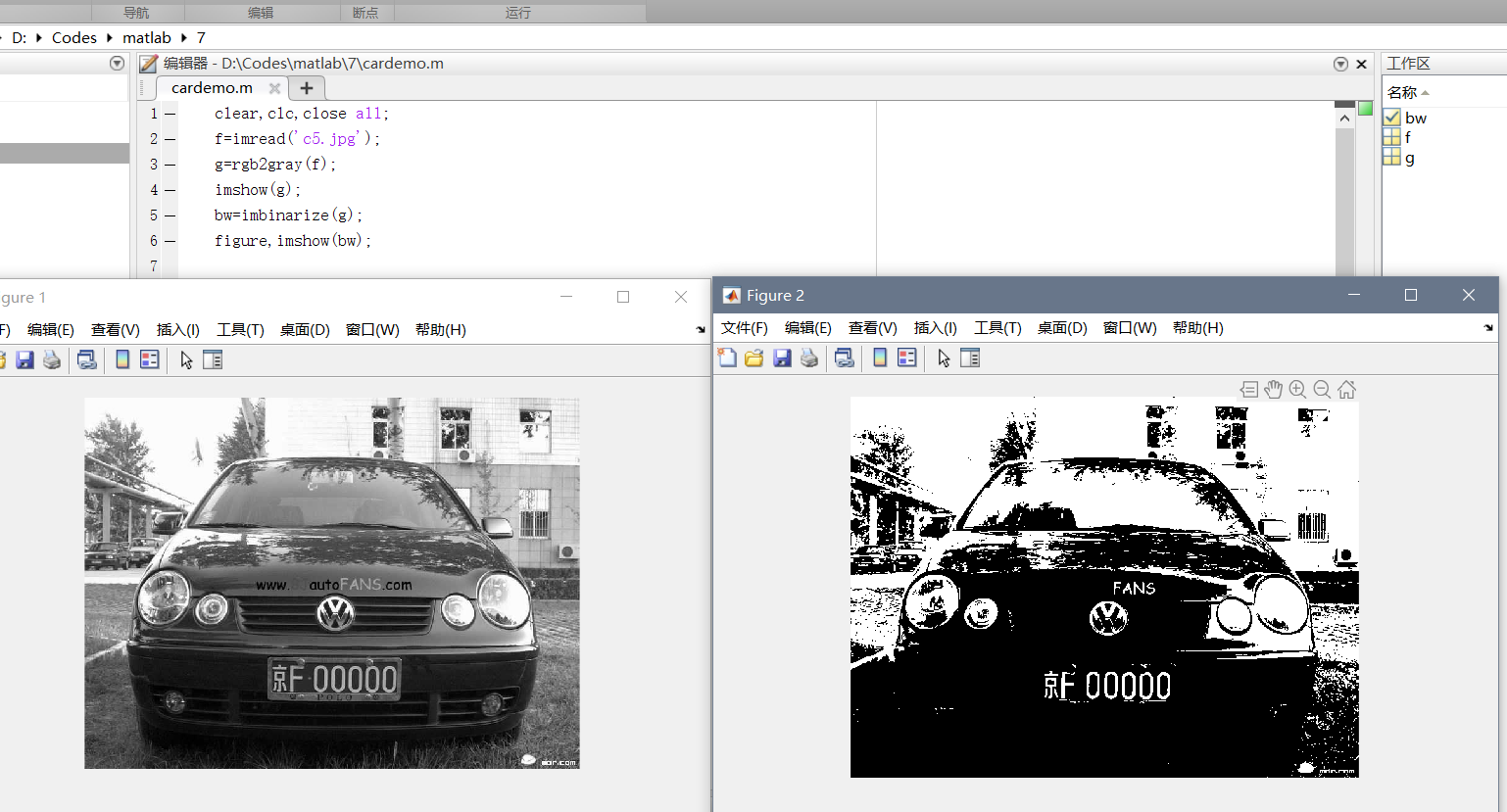Insert Legend icon in Figure 2 toolbar
This screenshot has height=812, width=1507.
[907, 358]
